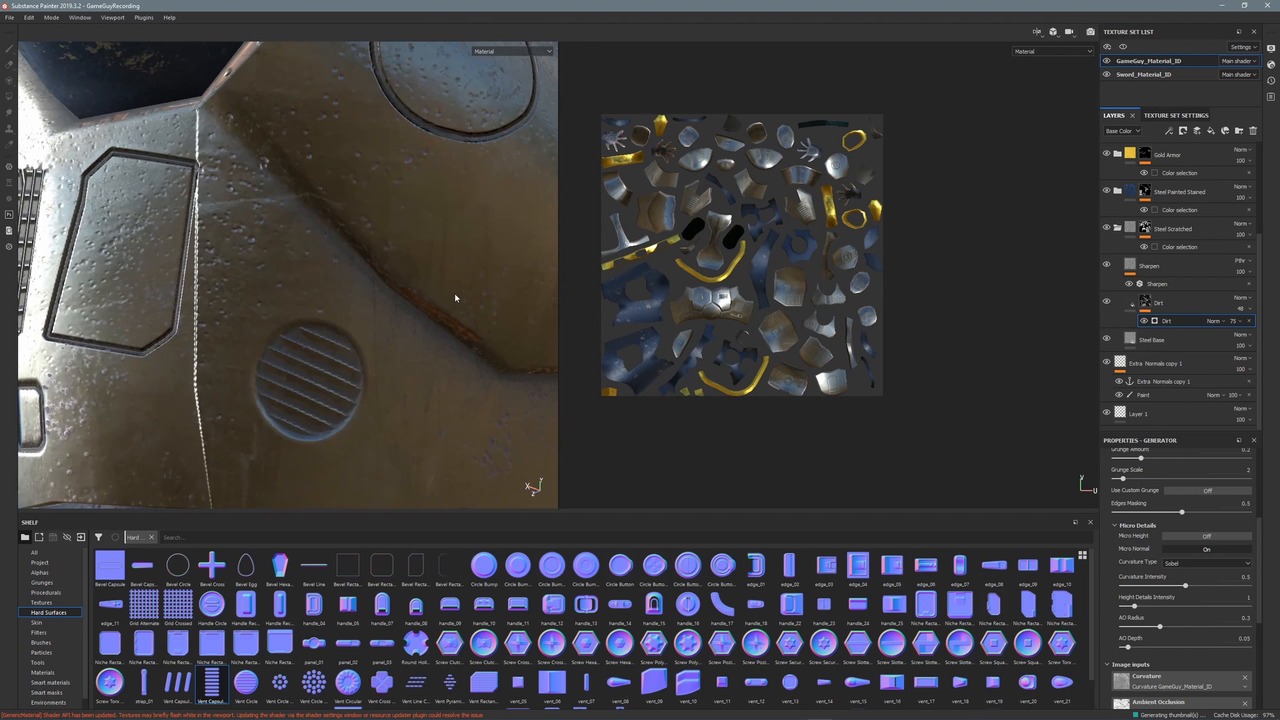
Task: Click the Curvature image input thumbnail
Action: (x=1121, y=681)
